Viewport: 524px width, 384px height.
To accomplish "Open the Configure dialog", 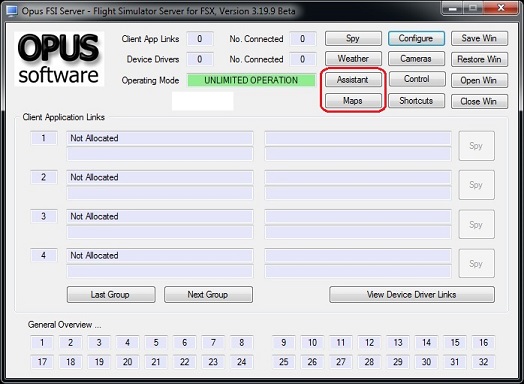I will click(416, 38).
